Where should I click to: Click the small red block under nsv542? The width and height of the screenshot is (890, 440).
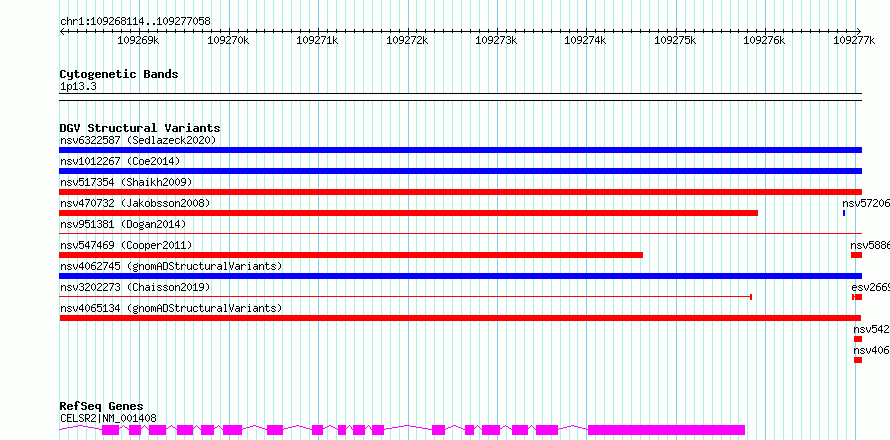coord(858,339)
